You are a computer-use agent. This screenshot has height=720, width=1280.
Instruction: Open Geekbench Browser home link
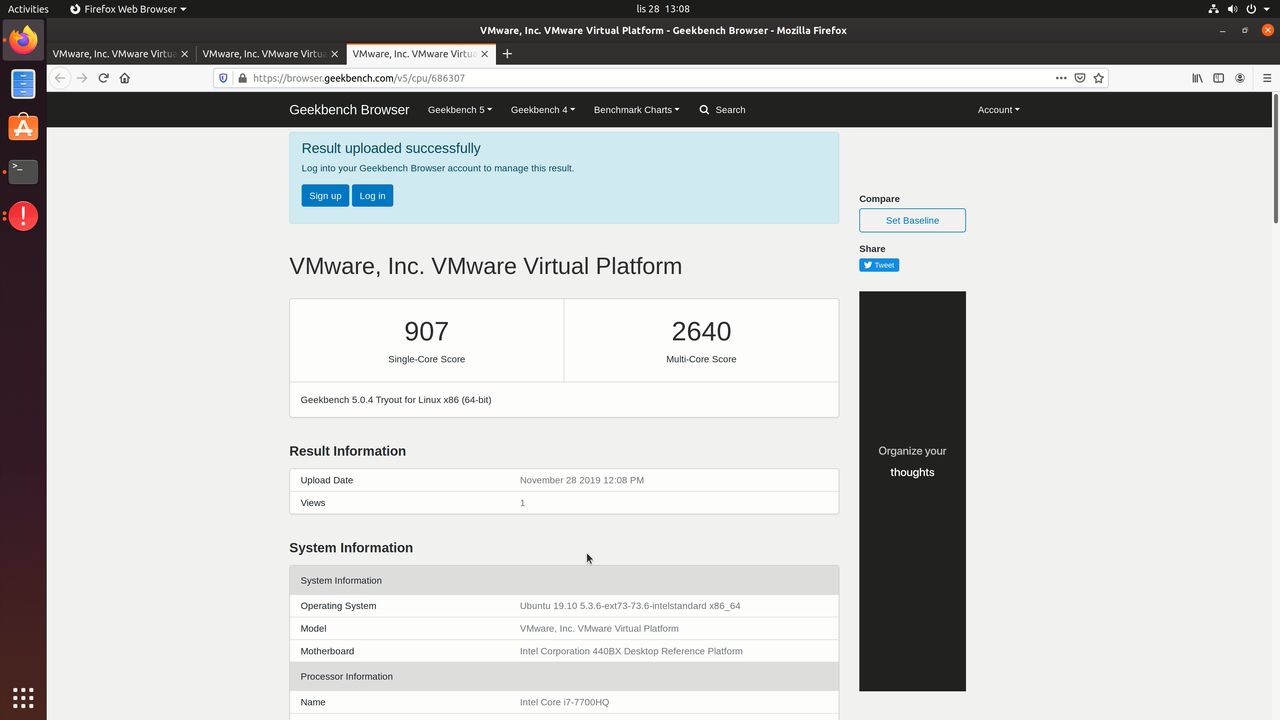(349, 110)
